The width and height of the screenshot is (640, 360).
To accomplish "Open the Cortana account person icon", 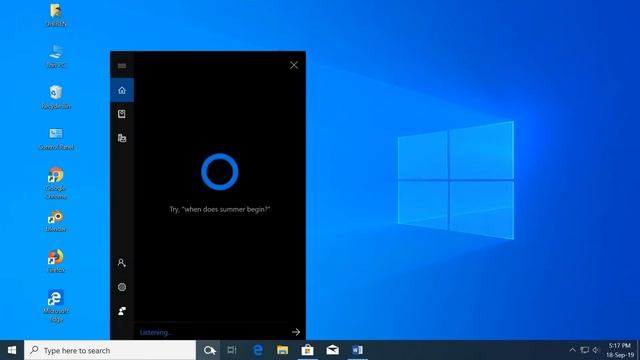I will tap(122, 263).
